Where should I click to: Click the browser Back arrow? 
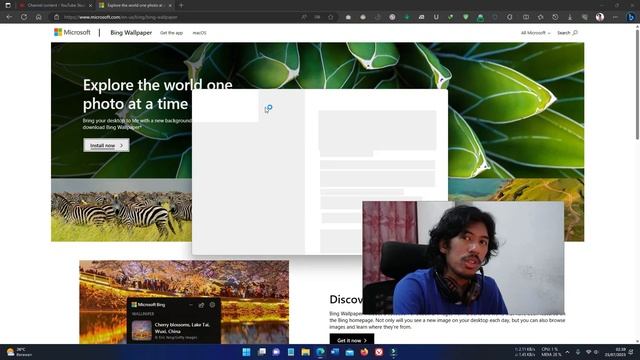[9, 17]
